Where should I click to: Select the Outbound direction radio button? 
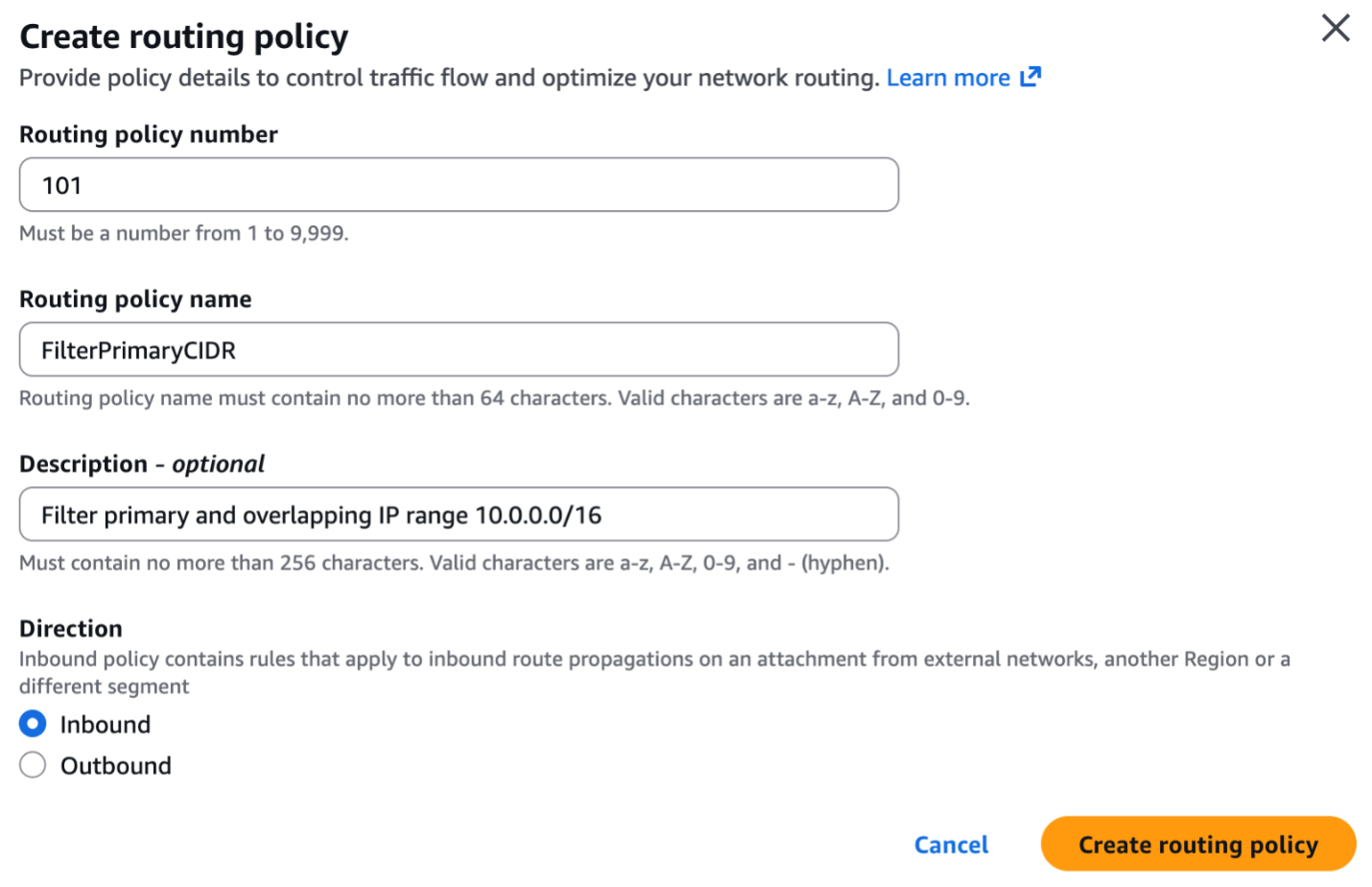(x=32, y=764)
